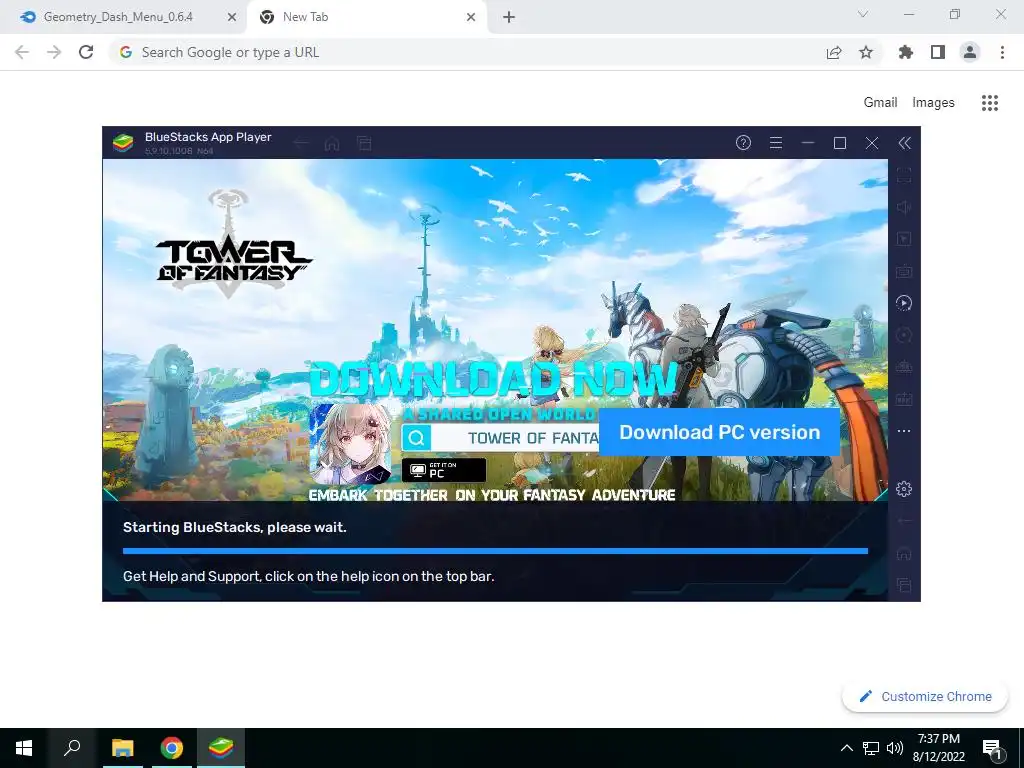This screenshot has width=1024, height=768.
Task: Open Chrome extensions puzzle icon
Action: (906, 52)
